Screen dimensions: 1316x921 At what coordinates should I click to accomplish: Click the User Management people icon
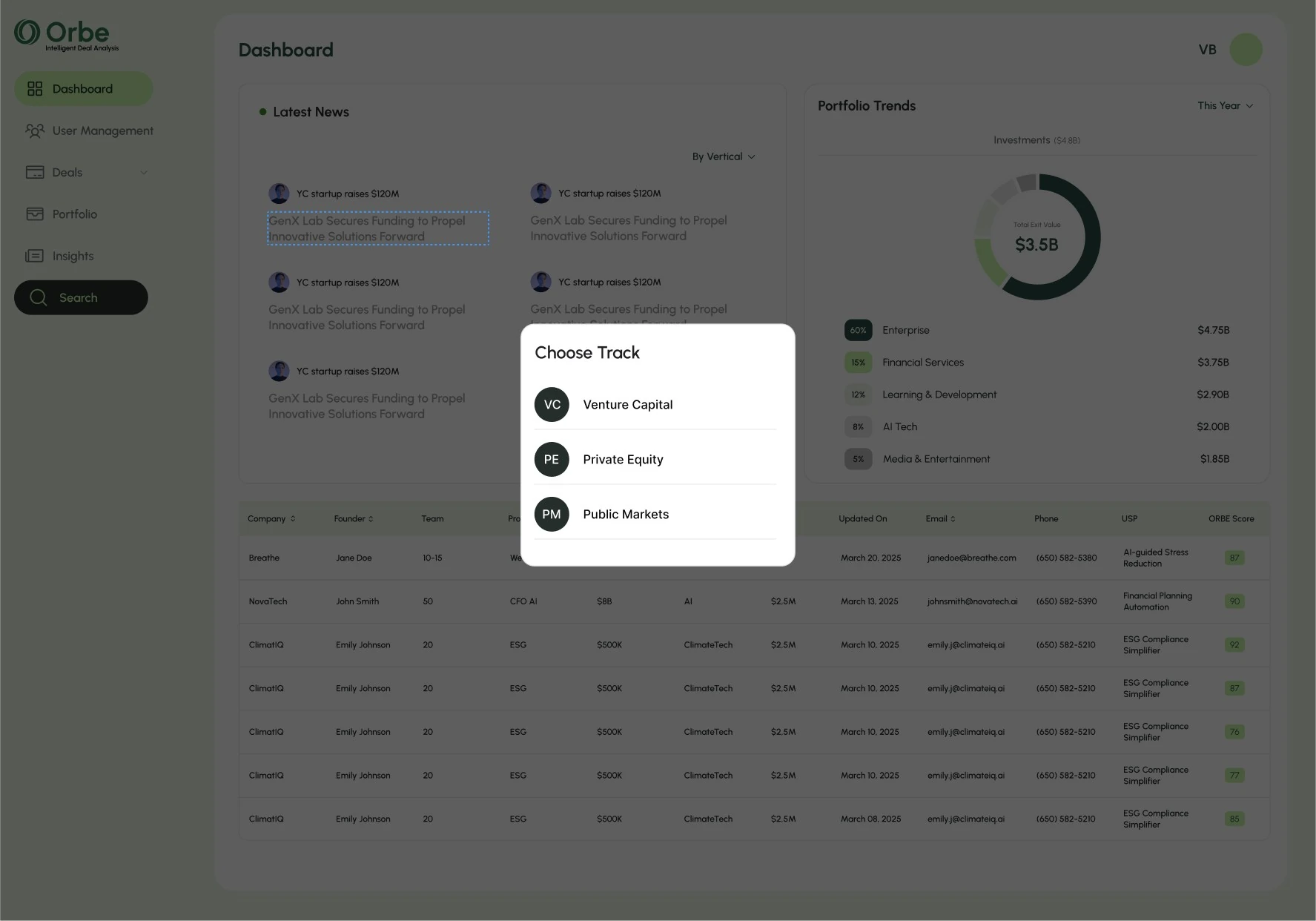[35, 131]
